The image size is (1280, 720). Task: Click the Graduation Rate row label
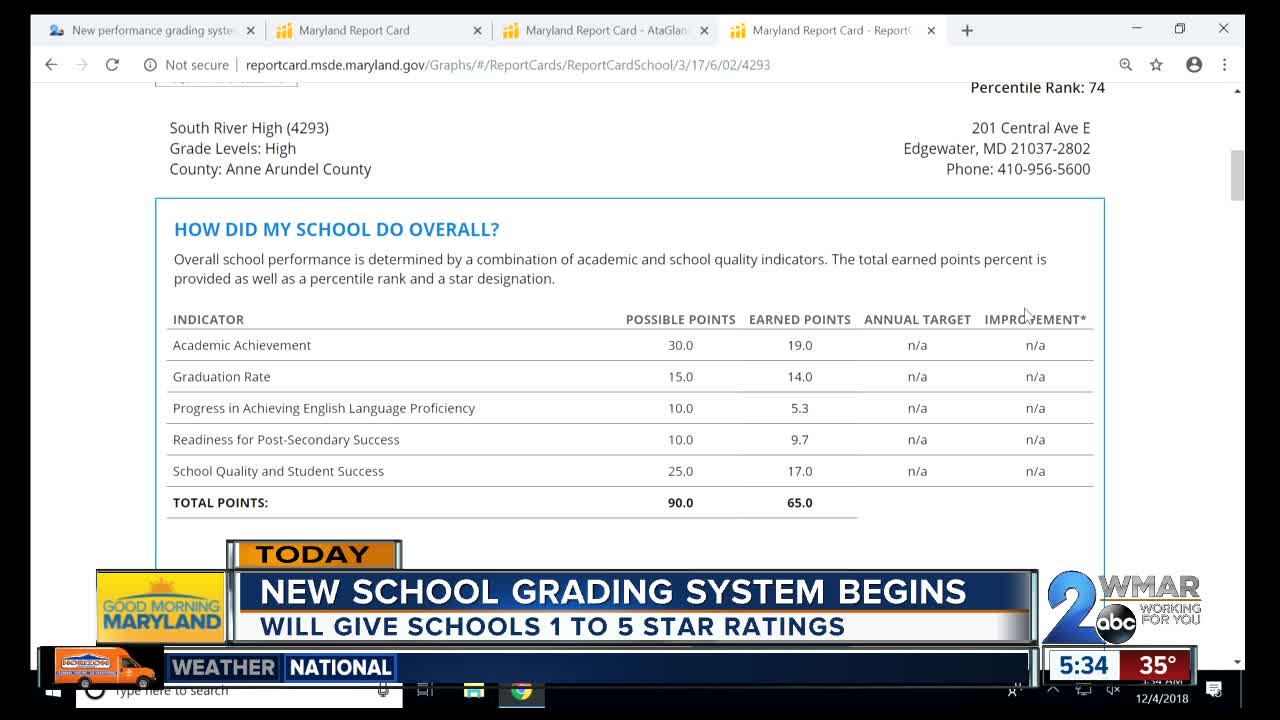pos(221,376)
